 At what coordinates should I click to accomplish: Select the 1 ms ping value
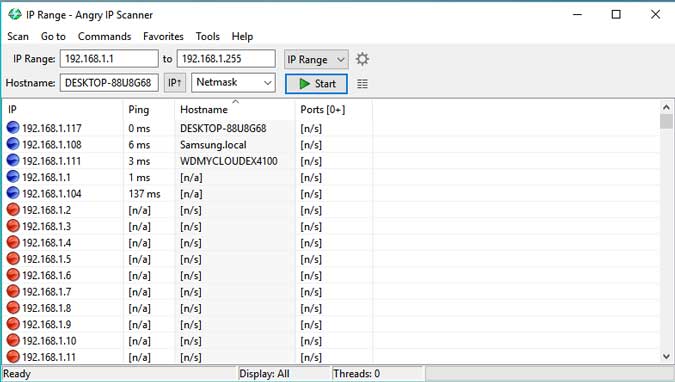139,177
